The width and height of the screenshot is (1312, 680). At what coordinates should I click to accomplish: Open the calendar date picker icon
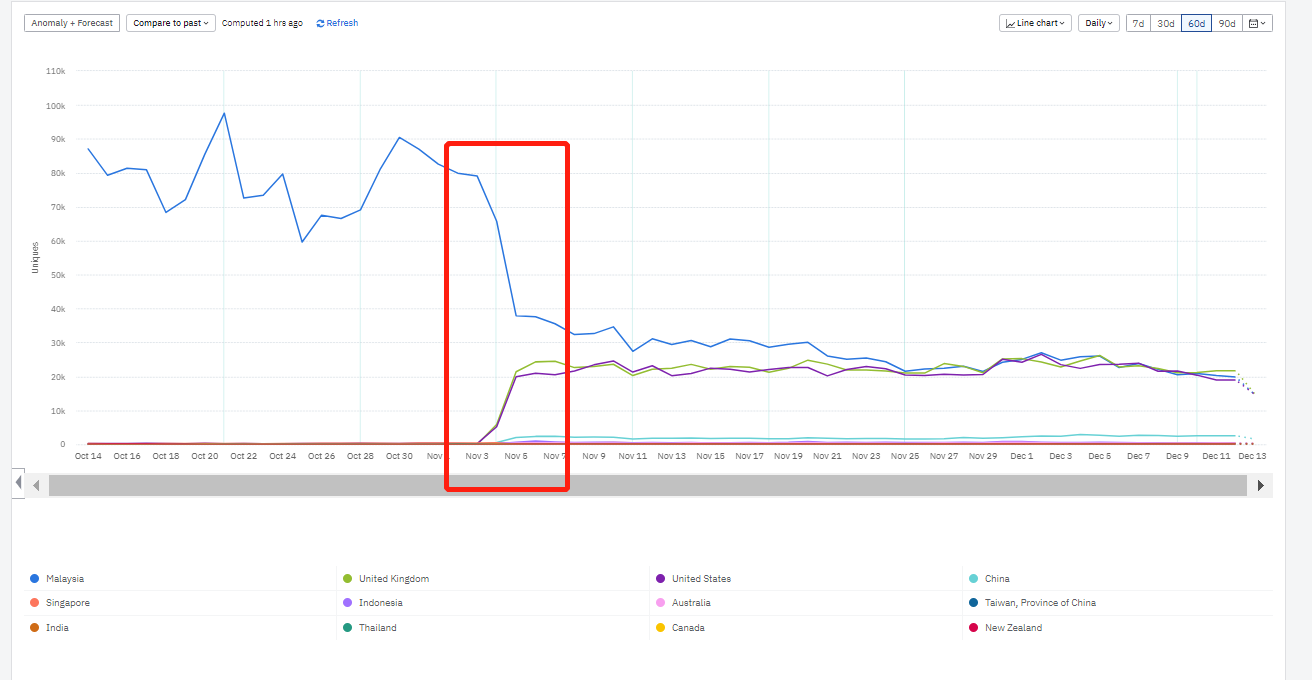(x=1257, y=23)
